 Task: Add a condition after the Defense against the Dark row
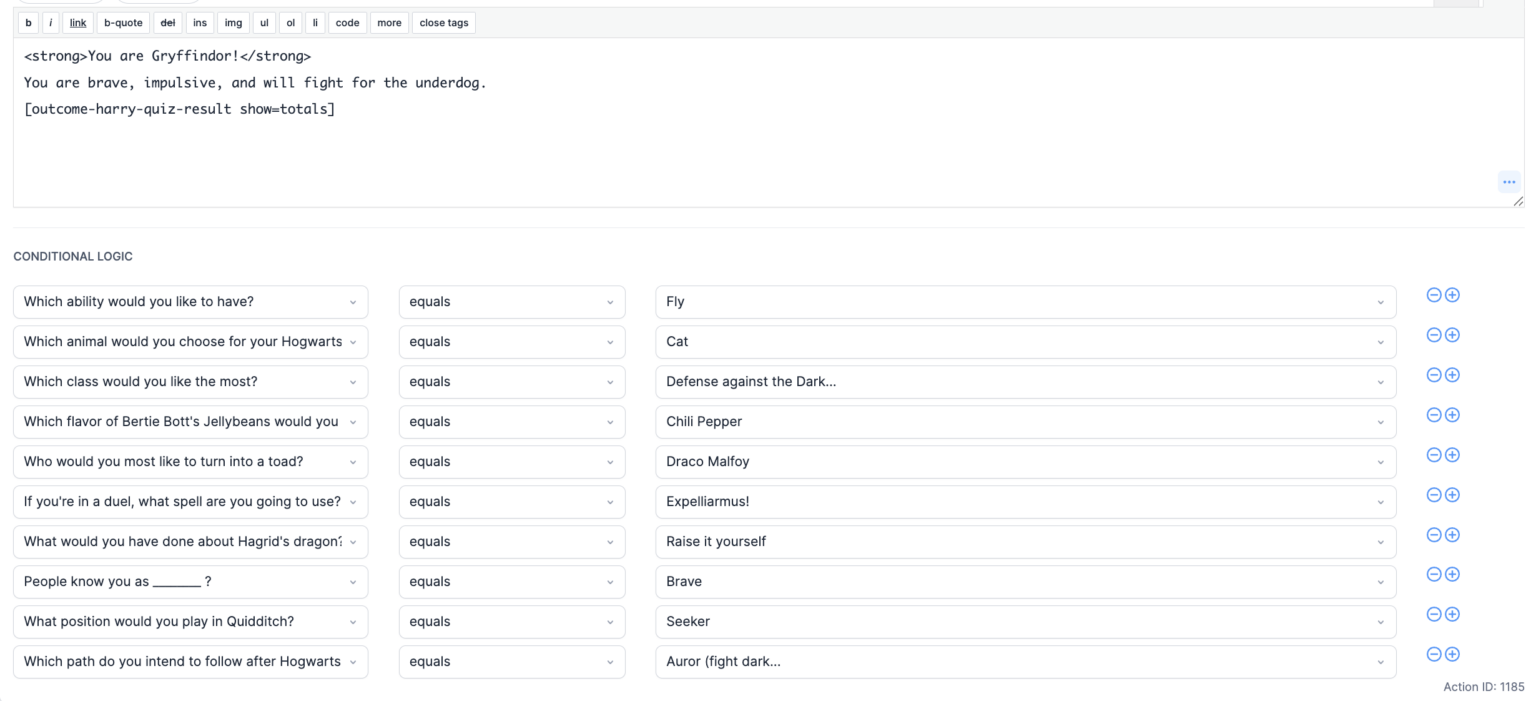pos(1452,375)
